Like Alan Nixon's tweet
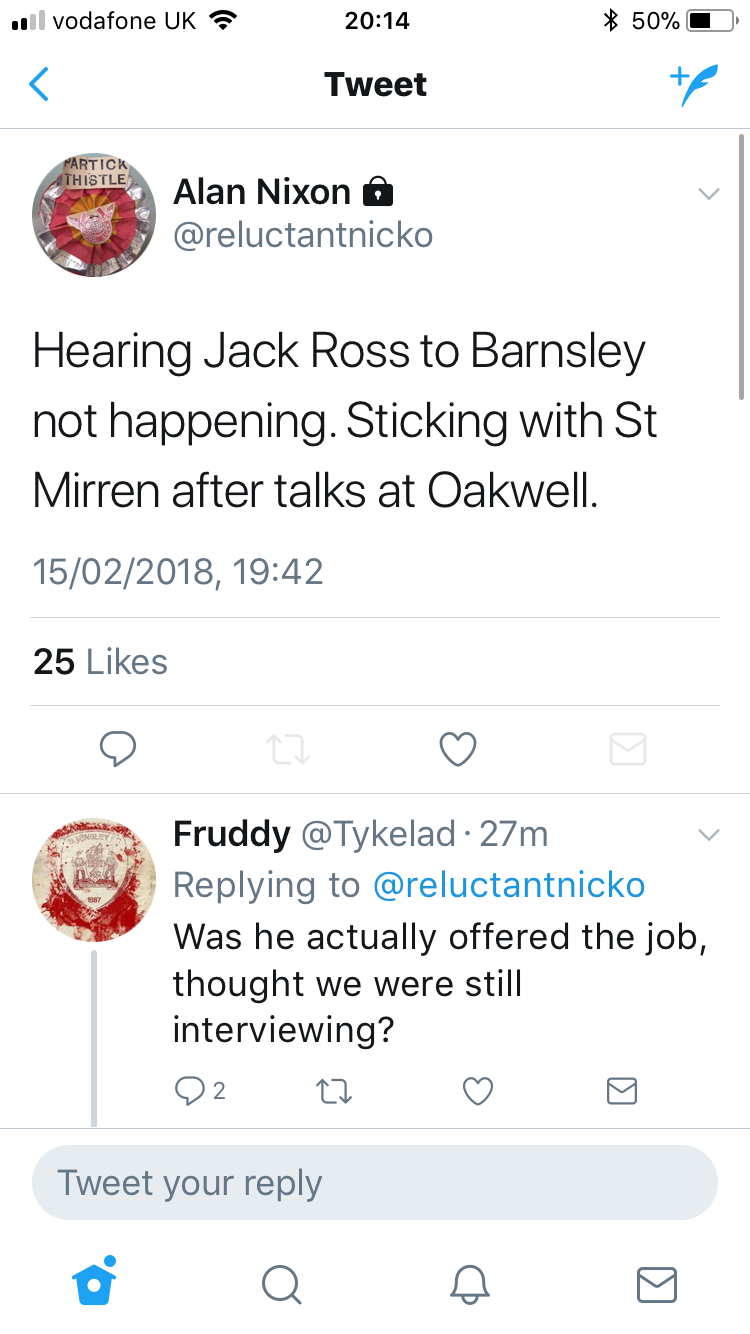The image size is (750, 1334). [x=458, y=749]
